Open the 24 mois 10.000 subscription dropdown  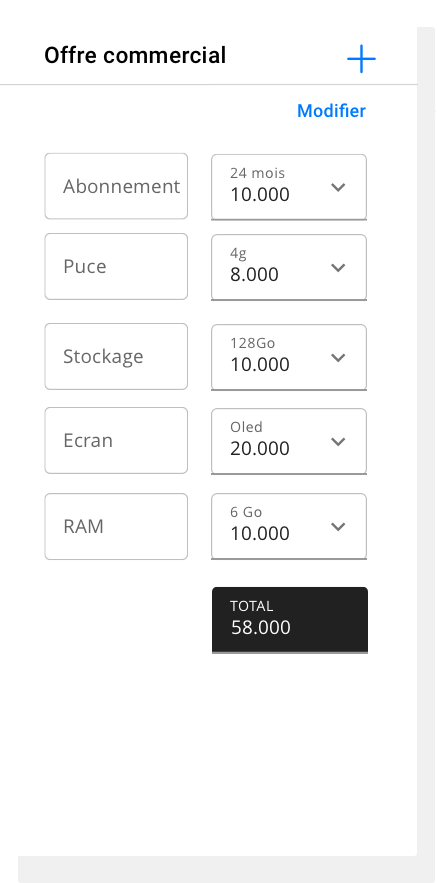click(x=289, y=187)
